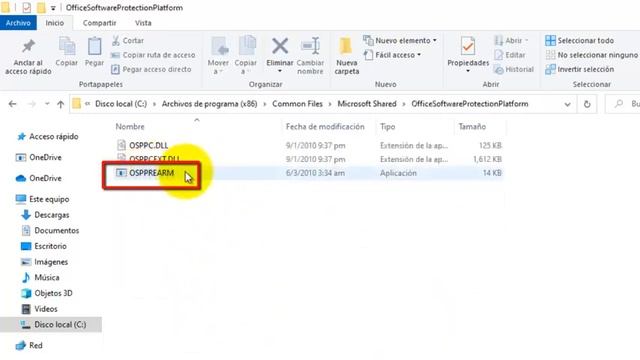
Task: Open Vídeos in sidebar
Action: [x=40, y=309]
